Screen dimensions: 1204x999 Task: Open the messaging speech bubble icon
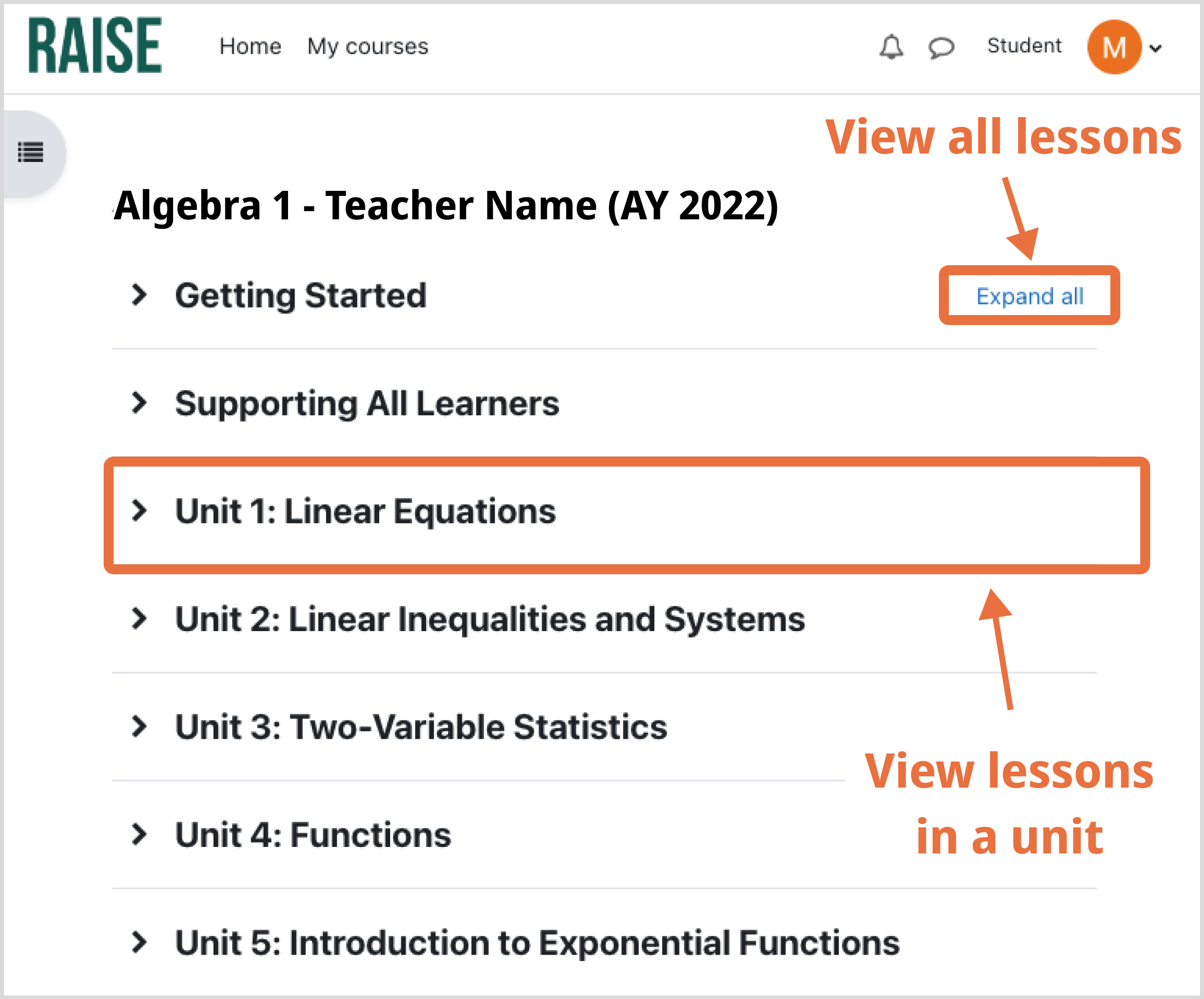941,47
